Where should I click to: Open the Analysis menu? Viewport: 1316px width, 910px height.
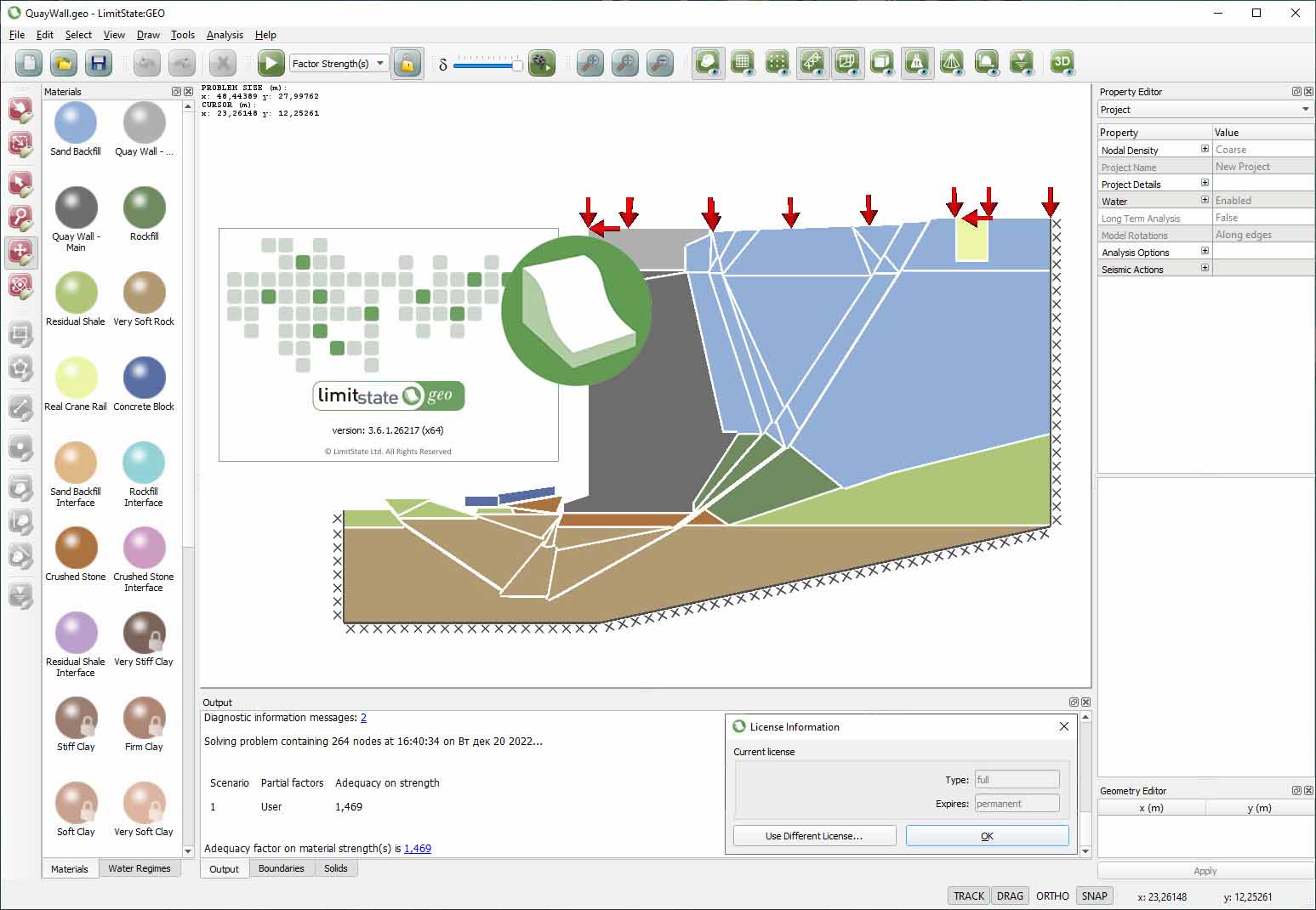225,35
